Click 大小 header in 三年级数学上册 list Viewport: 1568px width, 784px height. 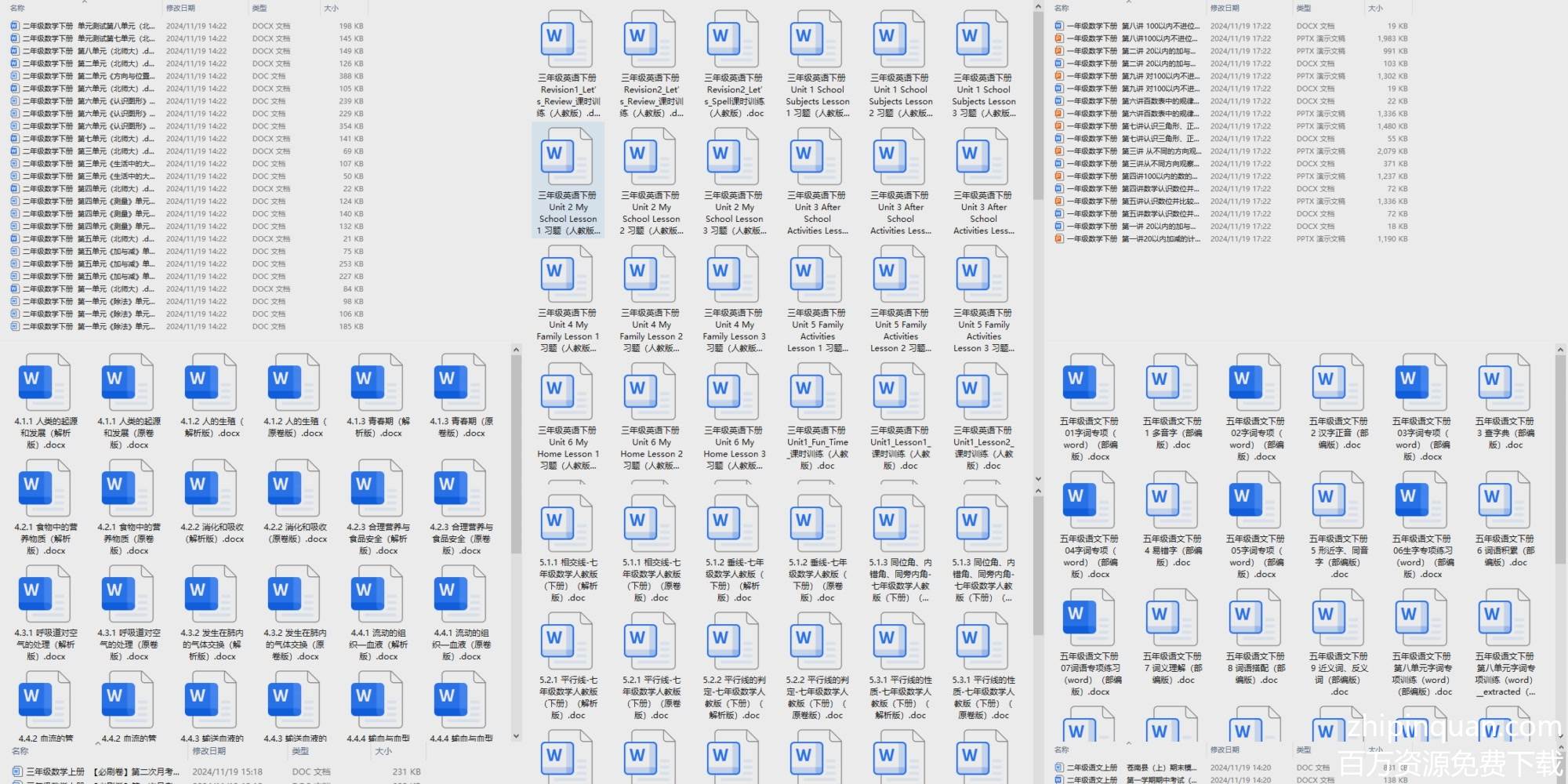pyautogui.click(x=383, y=751)
